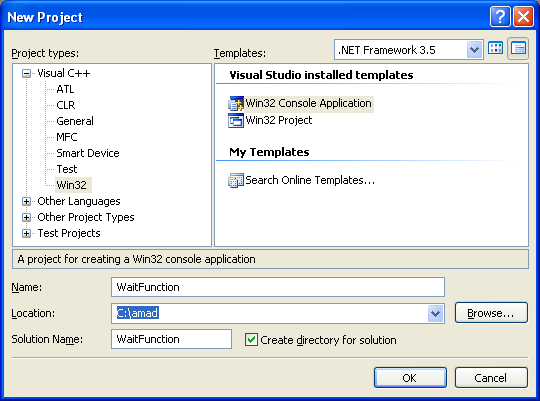Select the MFC project type
Image resolution: width=540 pixels, height=401 pixels.
pyautogui.click(x=66, y=137)
